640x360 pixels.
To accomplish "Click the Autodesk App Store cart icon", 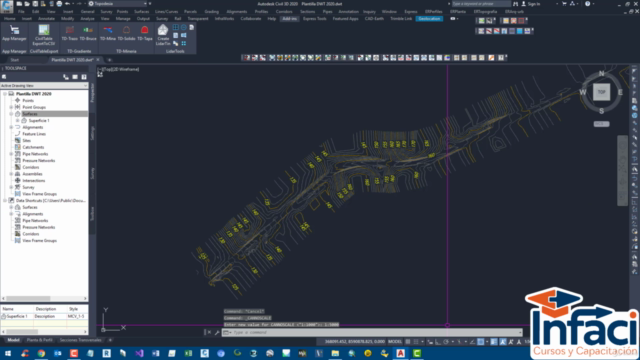I will tap(564, 4).
